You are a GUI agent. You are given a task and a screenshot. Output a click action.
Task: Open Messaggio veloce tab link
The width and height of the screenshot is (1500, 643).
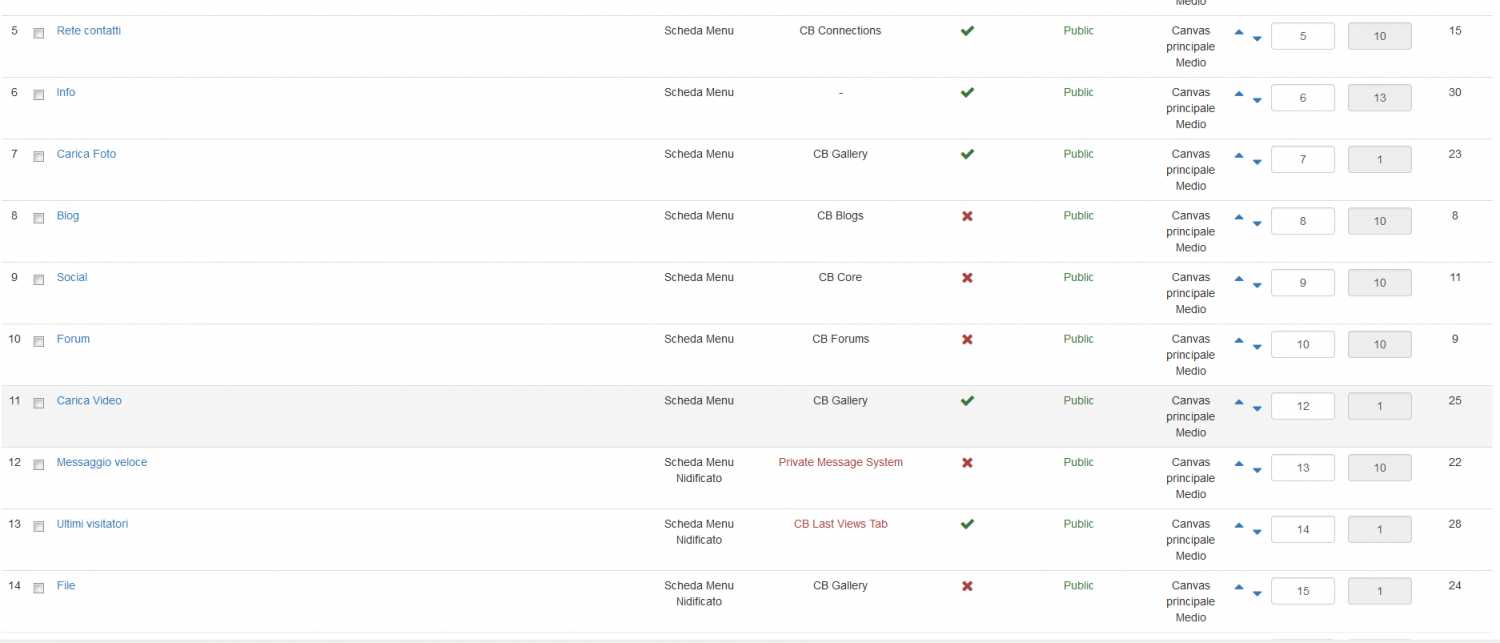coord(102,462)
